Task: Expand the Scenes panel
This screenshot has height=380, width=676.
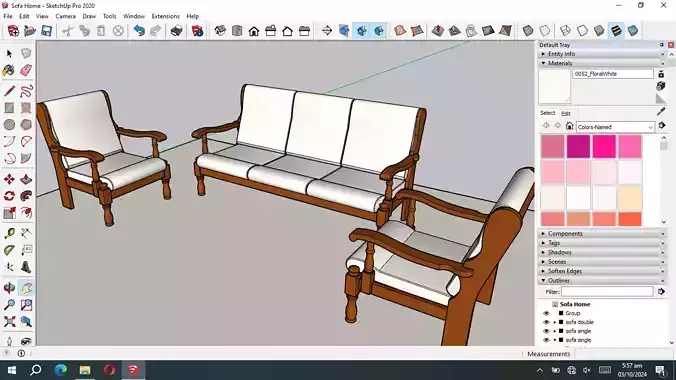Action: (x=602, y=262)
